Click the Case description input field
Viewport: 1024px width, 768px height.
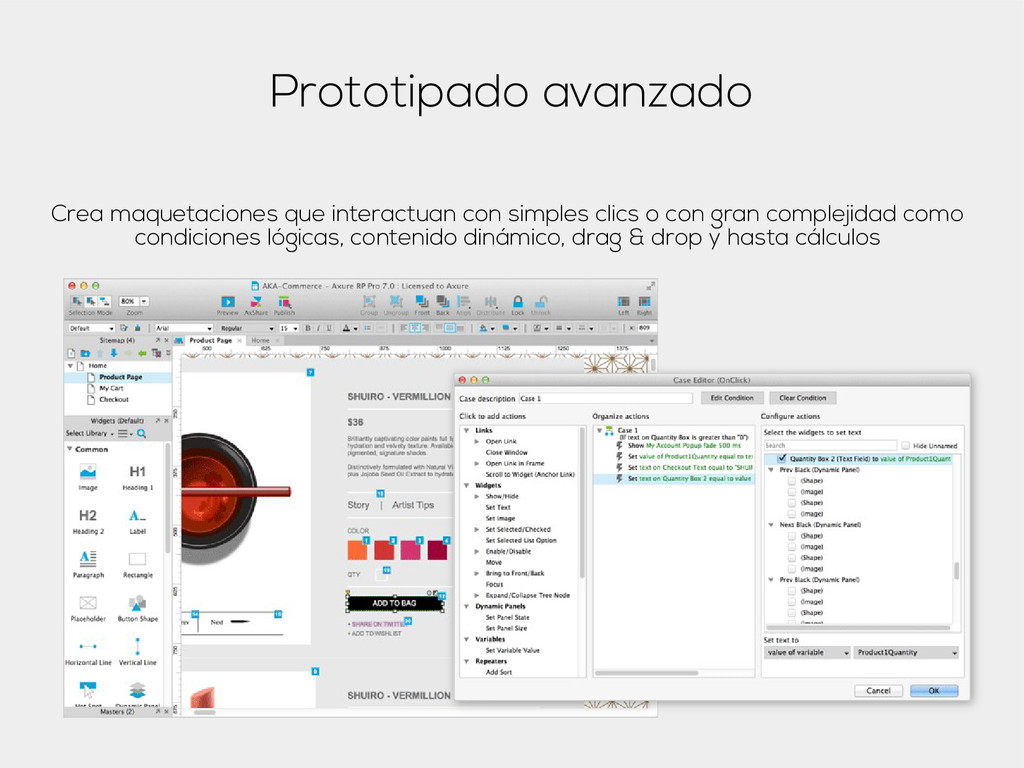605,398
